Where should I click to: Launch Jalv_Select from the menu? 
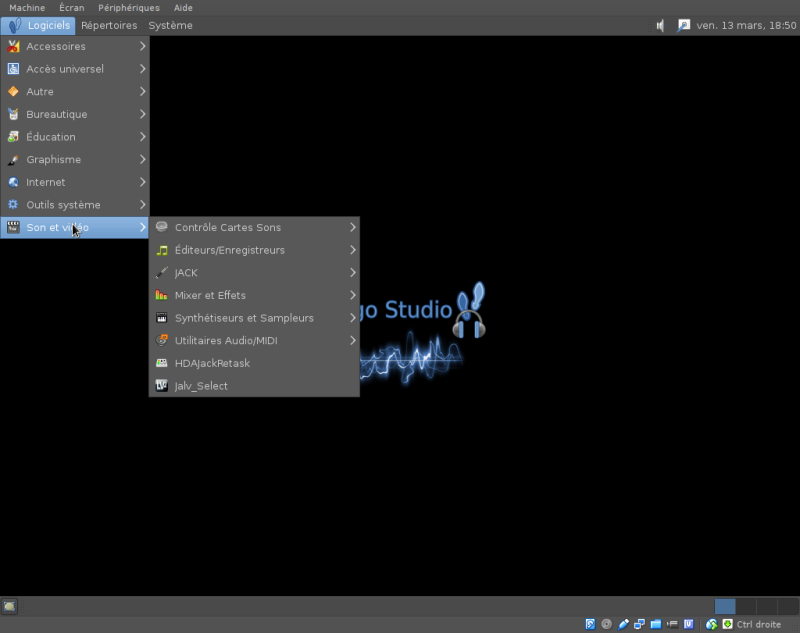click(x=254, y=386)
